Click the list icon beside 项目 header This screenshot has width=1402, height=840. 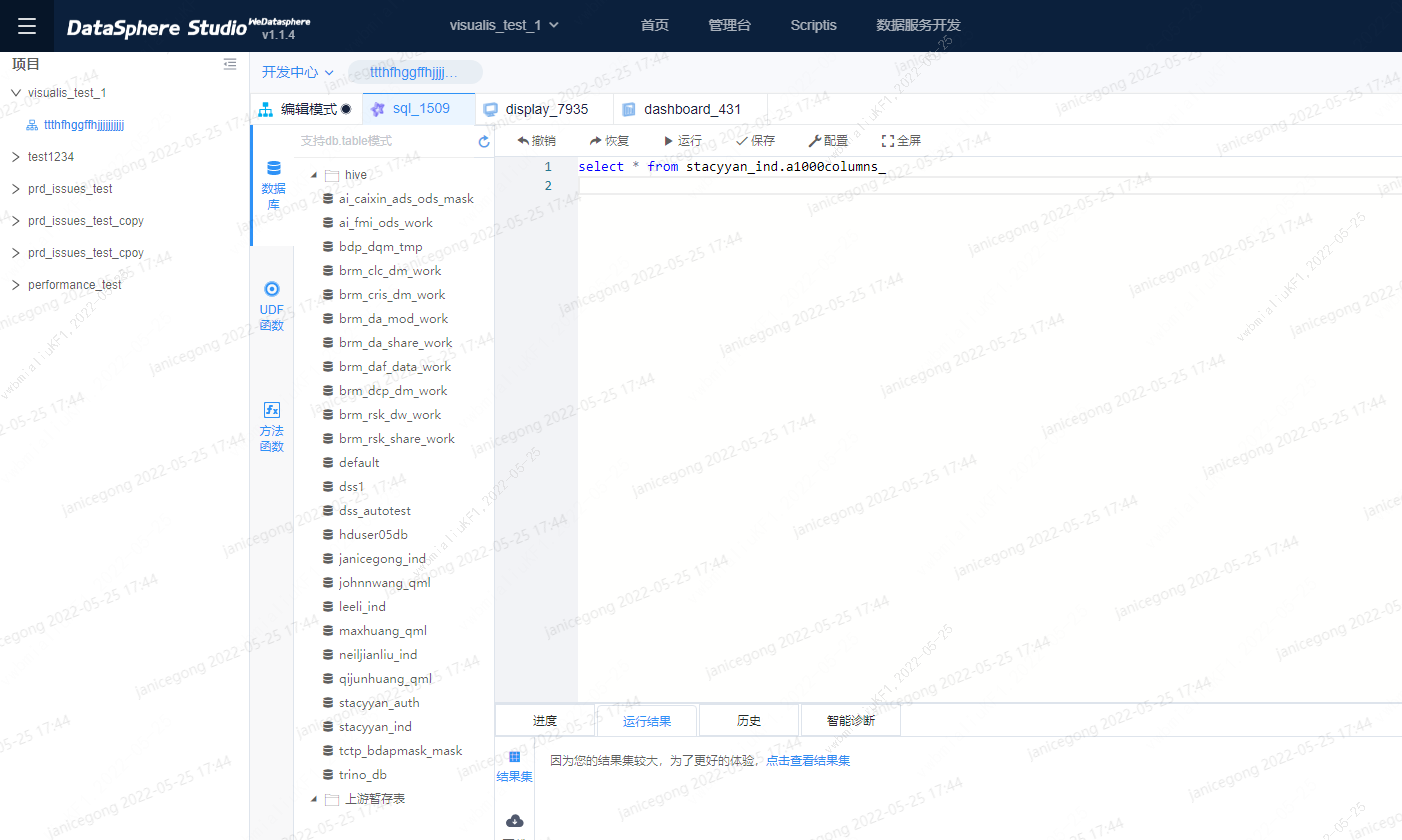[x=230, y=64]
